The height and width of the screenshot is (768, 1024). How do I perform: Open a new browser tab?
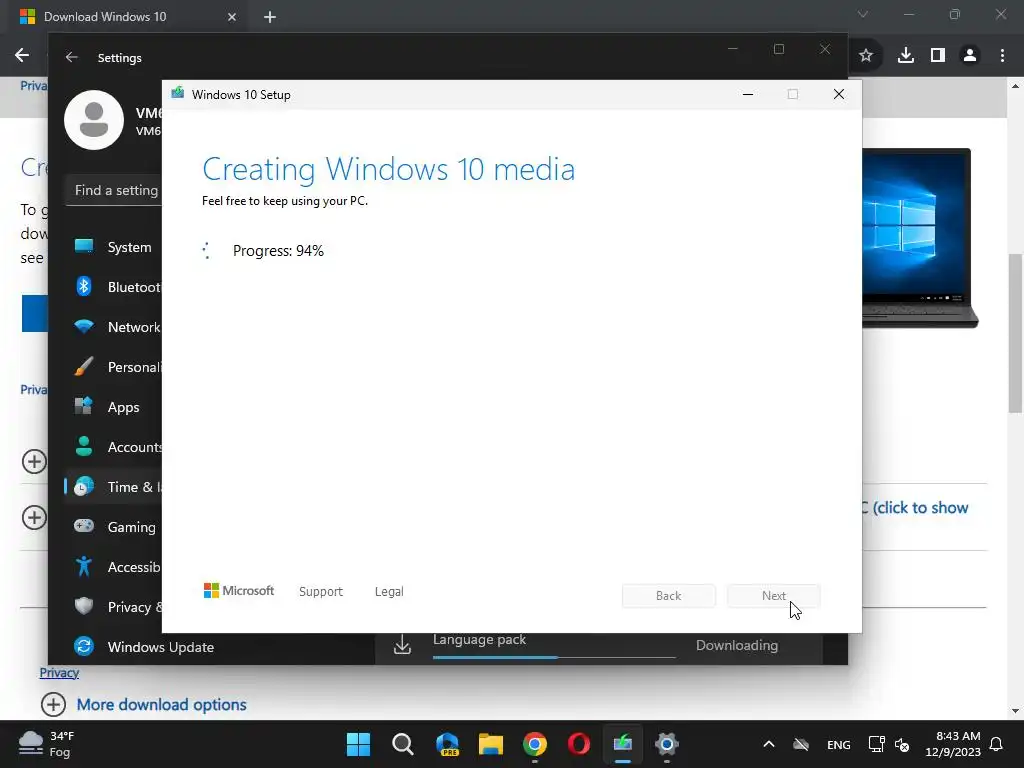coord(270,17)
